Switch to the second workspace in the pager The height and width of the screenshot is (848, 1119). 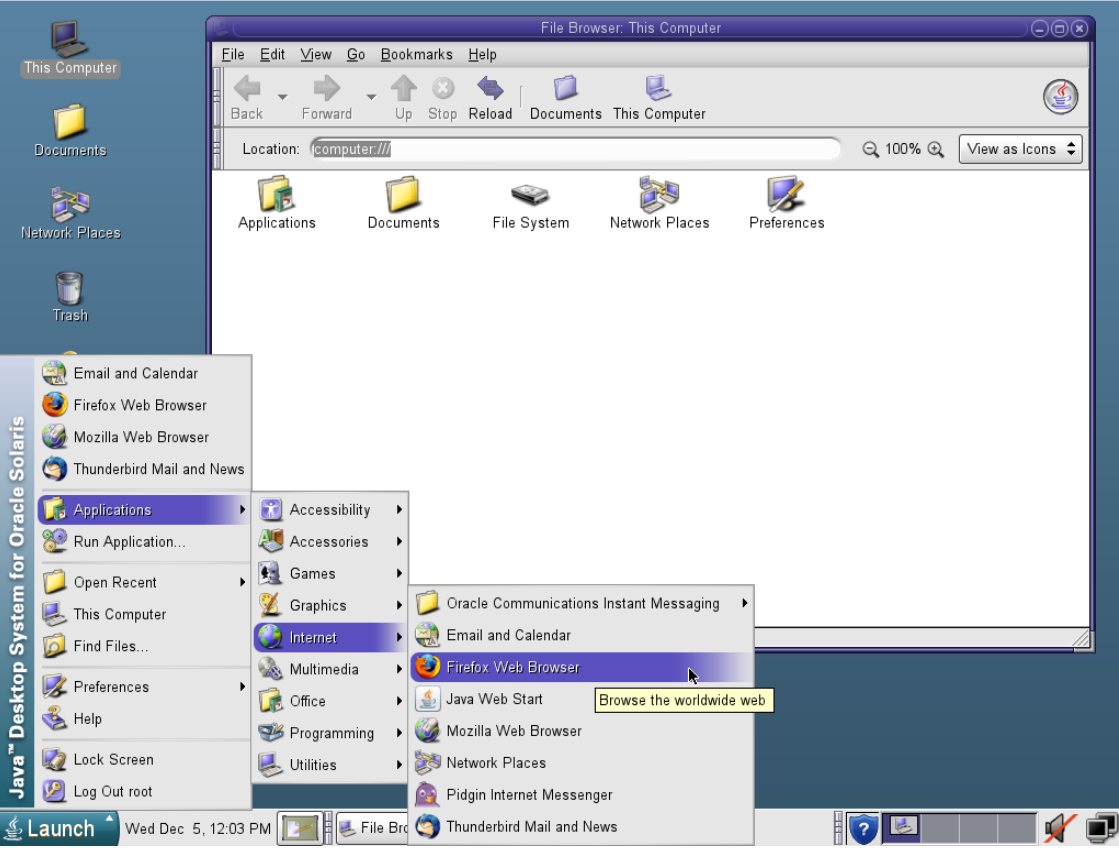(939, 828)
